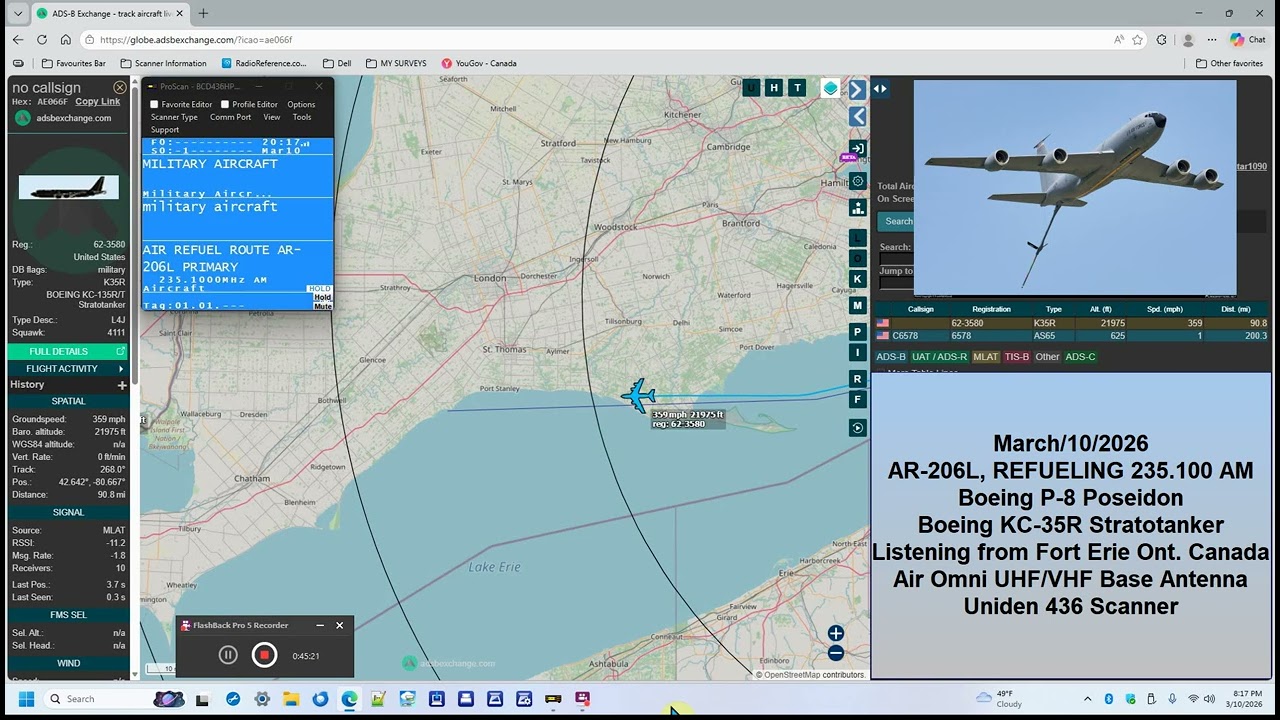This screenshot has height=720, width=1280.
Task: Sort aircraft table by Registration column
Action: pos(991,309)
